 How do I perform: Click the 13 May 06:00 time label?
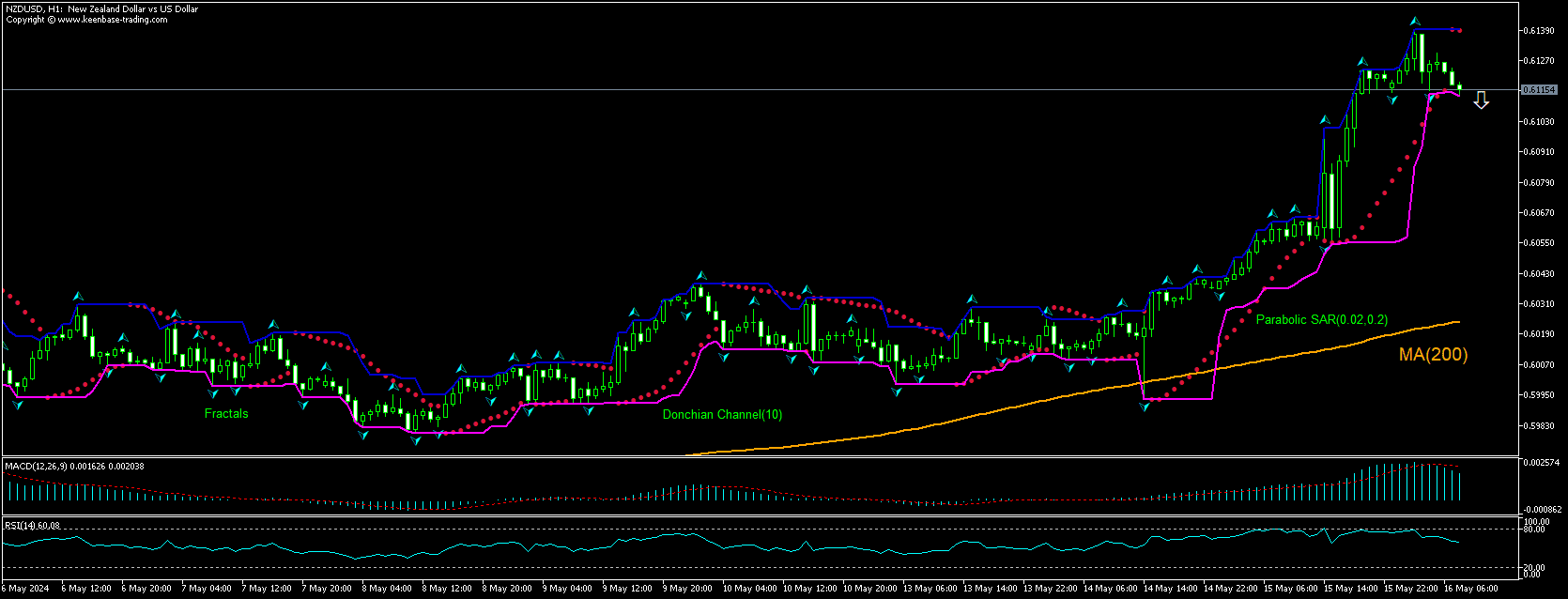pyautogui.click(x=930, y=589)
